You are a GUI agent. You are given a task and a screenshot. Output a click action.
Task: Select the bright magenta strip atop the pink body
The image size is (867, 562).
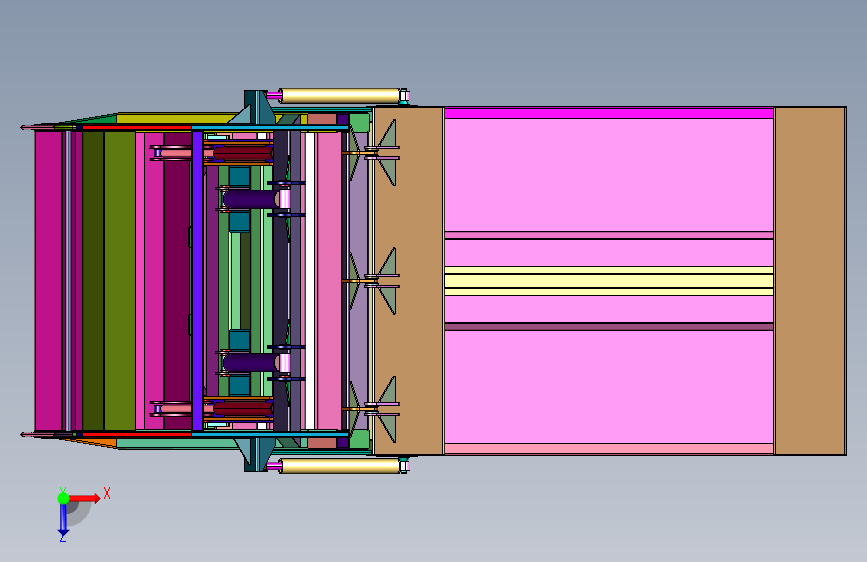[609, 113]
